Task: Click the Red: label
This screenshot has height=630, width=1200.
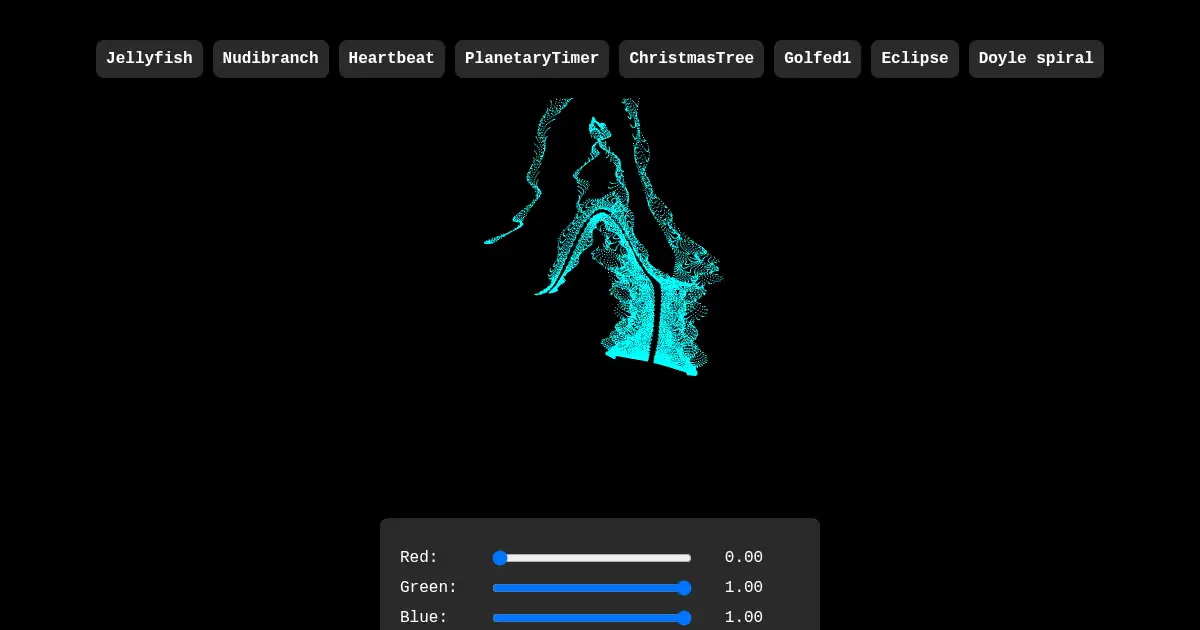Action: [x=419, y=558]
